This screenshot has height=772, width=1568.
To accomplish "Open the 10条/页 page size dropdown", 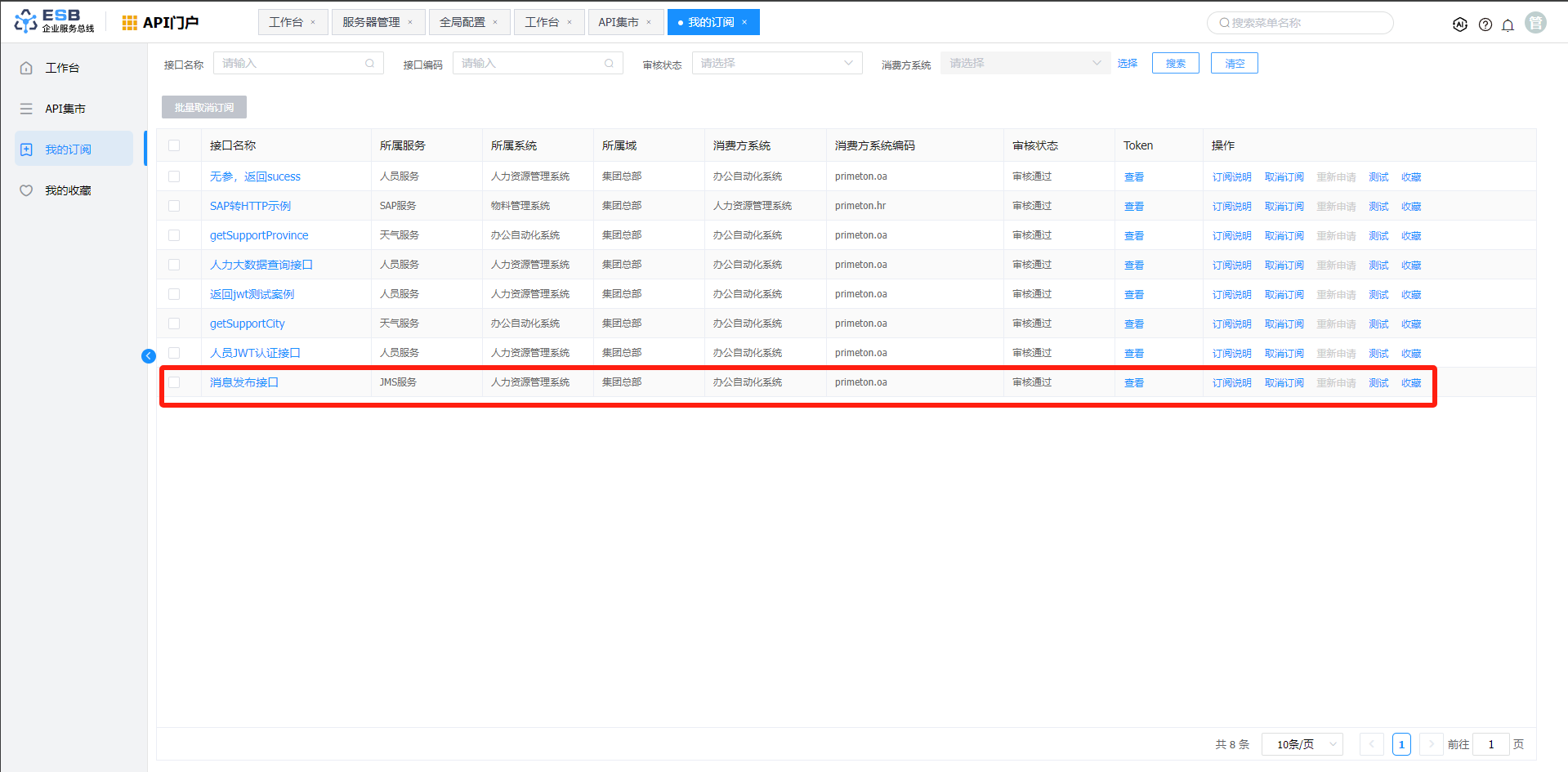I will pos(1302,744).
